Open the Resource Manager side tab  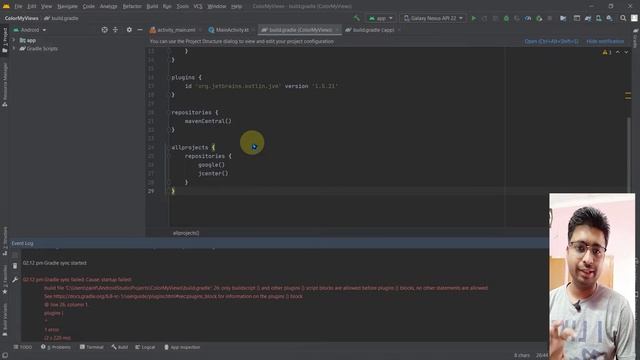tap(5, 85)
